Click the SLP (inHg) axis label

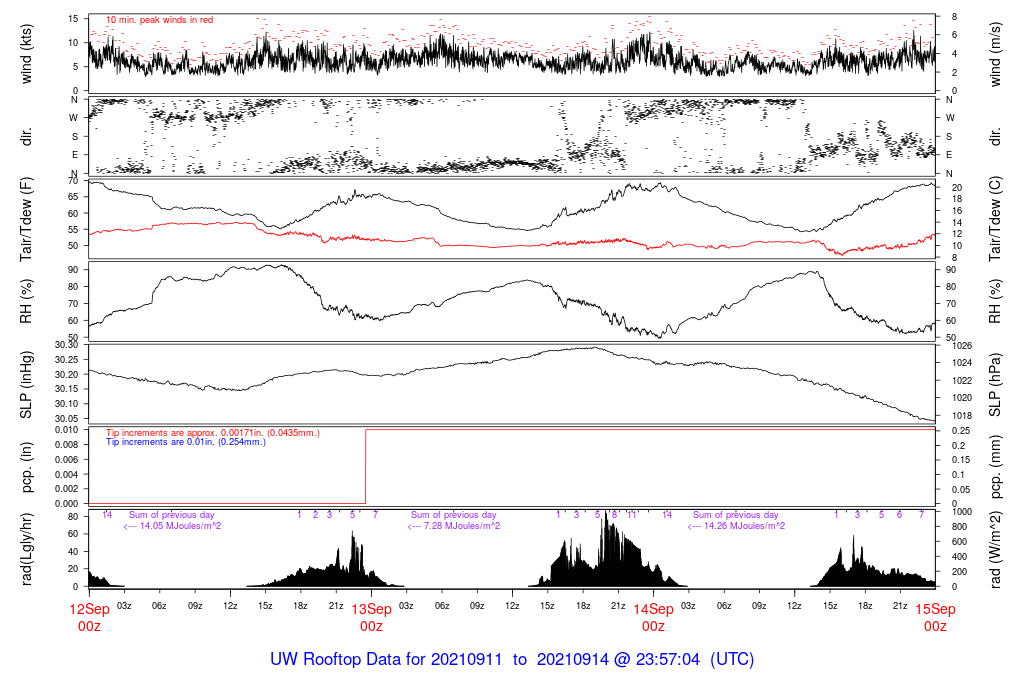point(27,385)
